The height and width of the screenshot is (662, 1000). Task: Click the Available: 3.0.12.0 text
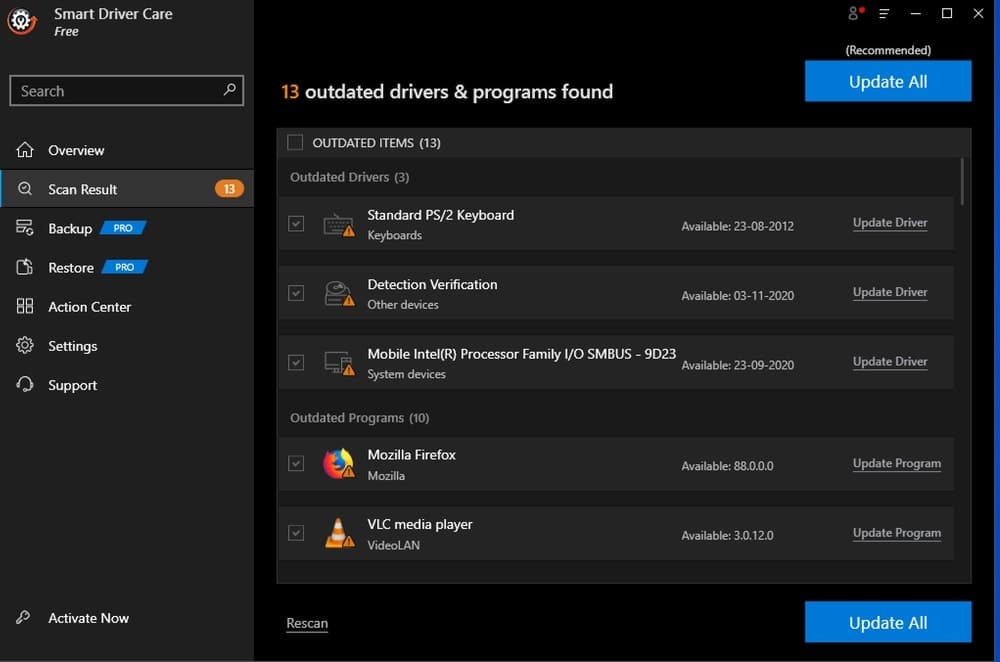tap(727, 536)
